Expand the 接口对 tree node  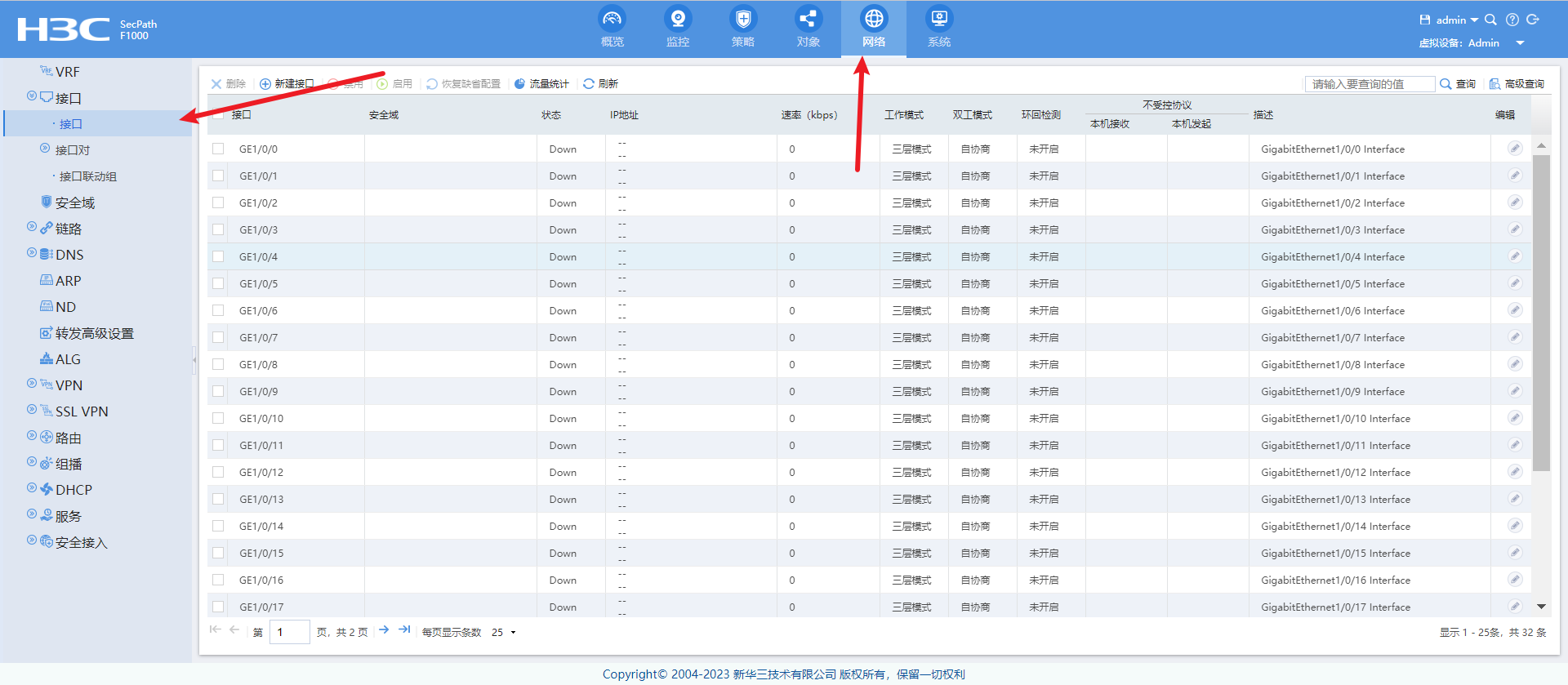(x=45, y=149)
